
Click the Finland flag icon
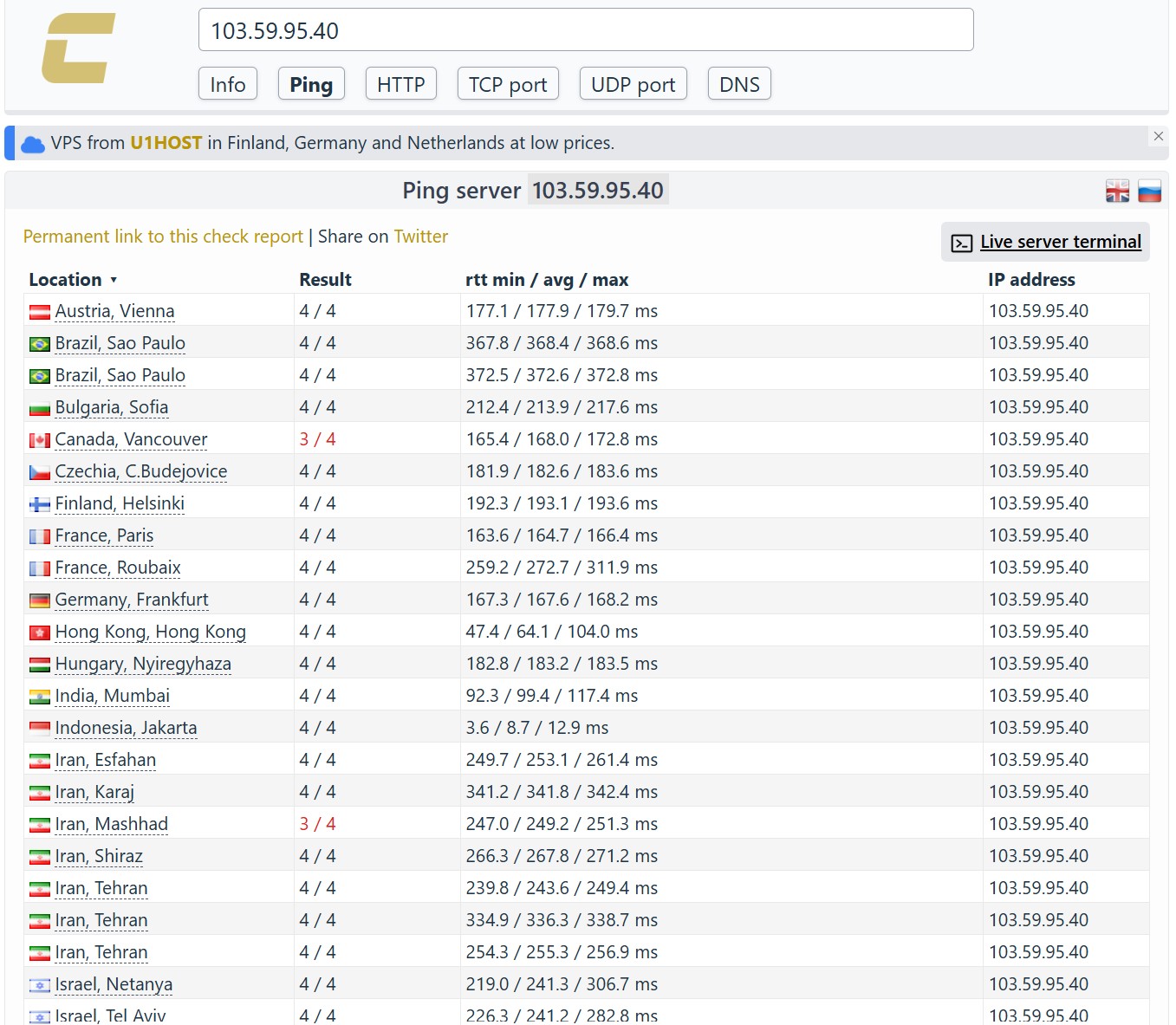(40, 505)
